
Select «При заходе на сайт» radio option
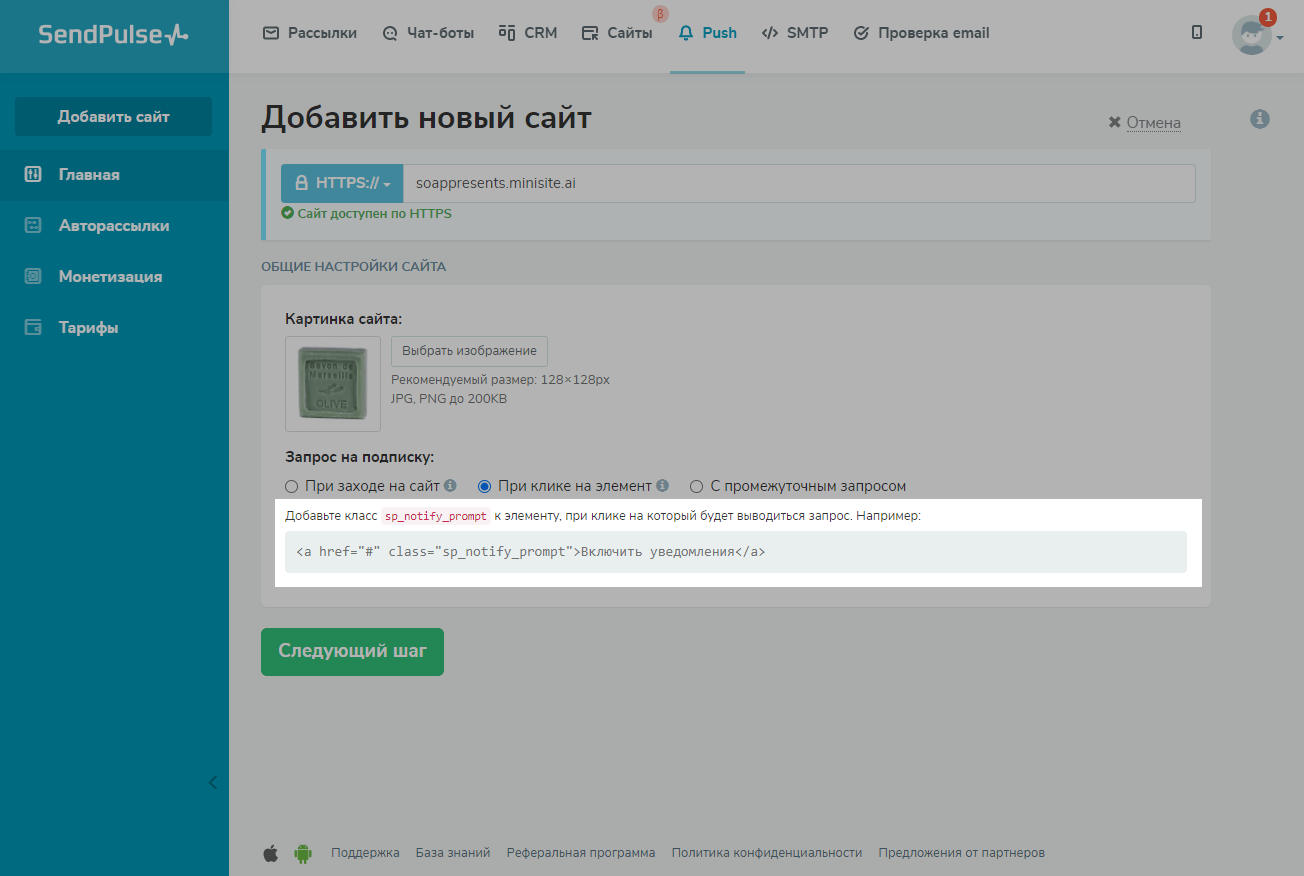(292, 487)
